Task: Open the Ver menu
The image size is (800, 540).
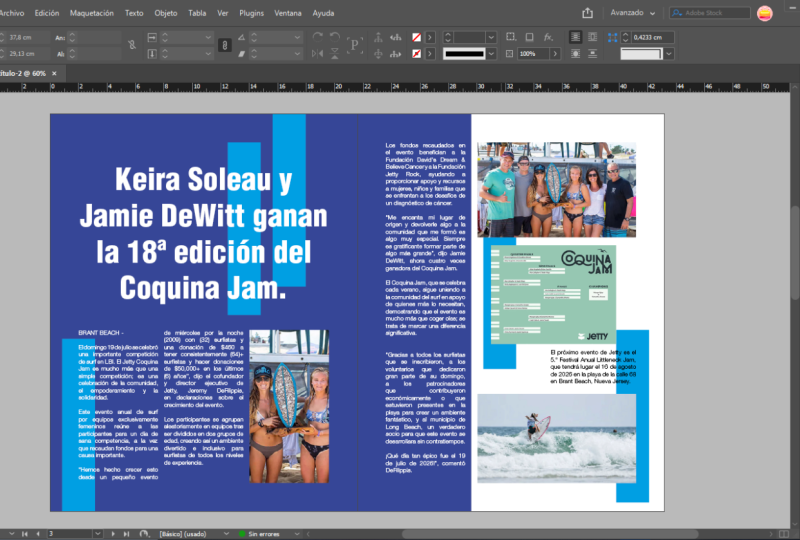Action: pyautogui.click(x=222, y=13)
